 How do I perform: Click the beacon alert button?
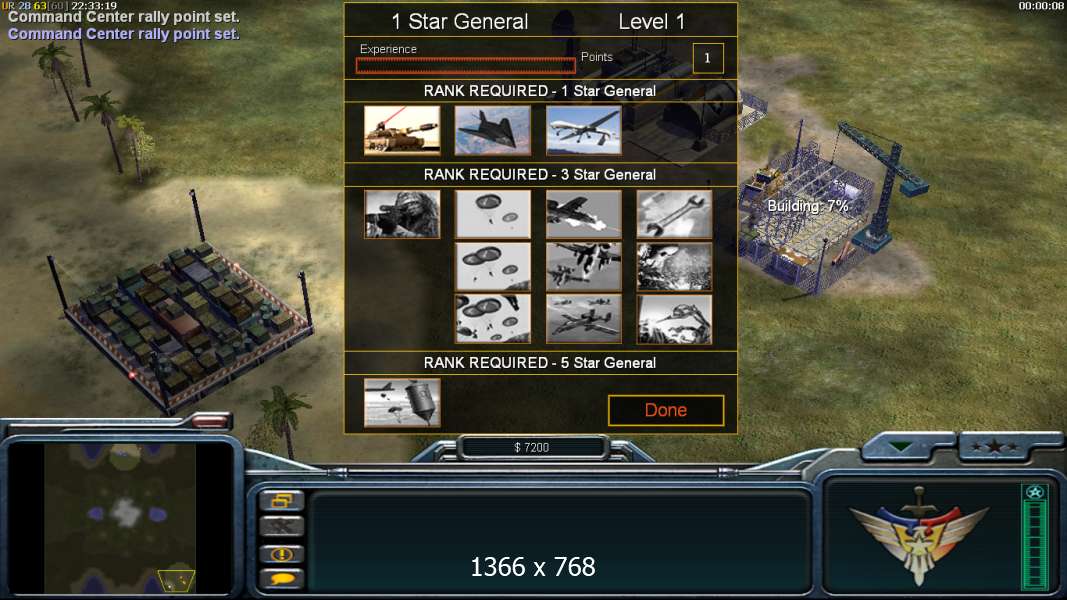282,554
